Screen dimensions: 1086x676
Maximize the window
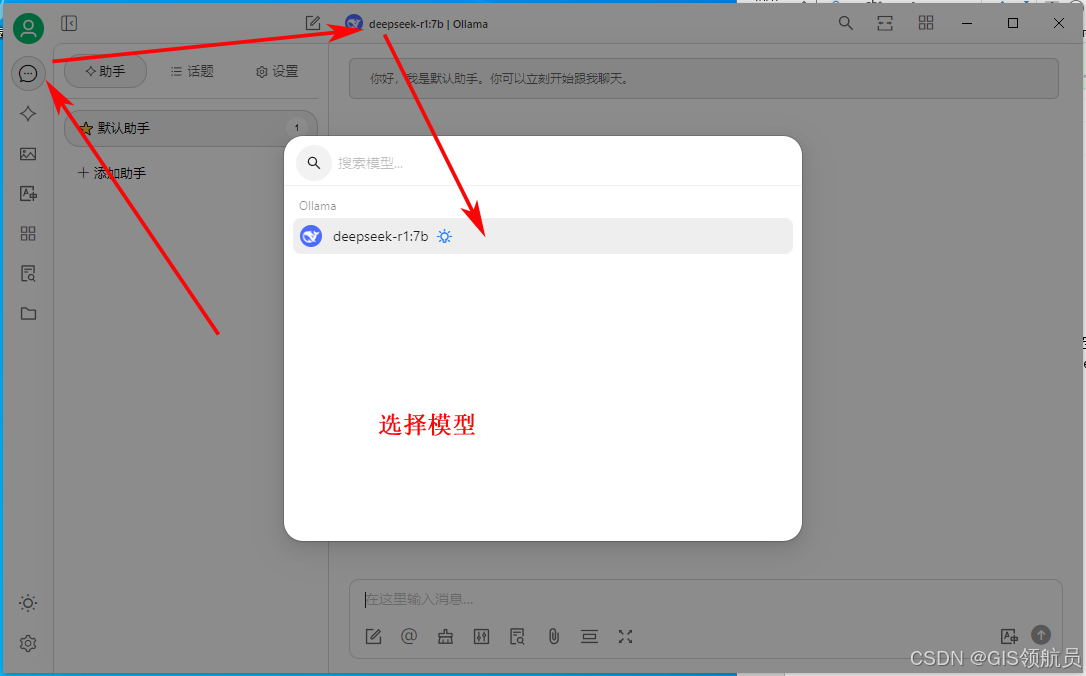pos(1013,23)
